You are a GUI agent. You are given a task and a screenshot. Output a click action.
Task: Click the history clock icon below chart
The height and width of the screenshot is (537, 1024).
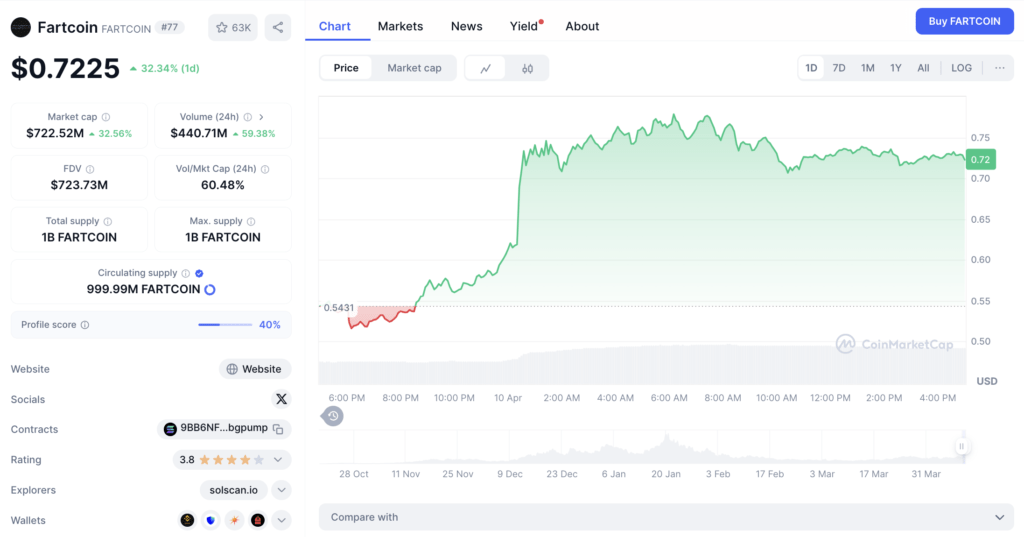[332, 415]
